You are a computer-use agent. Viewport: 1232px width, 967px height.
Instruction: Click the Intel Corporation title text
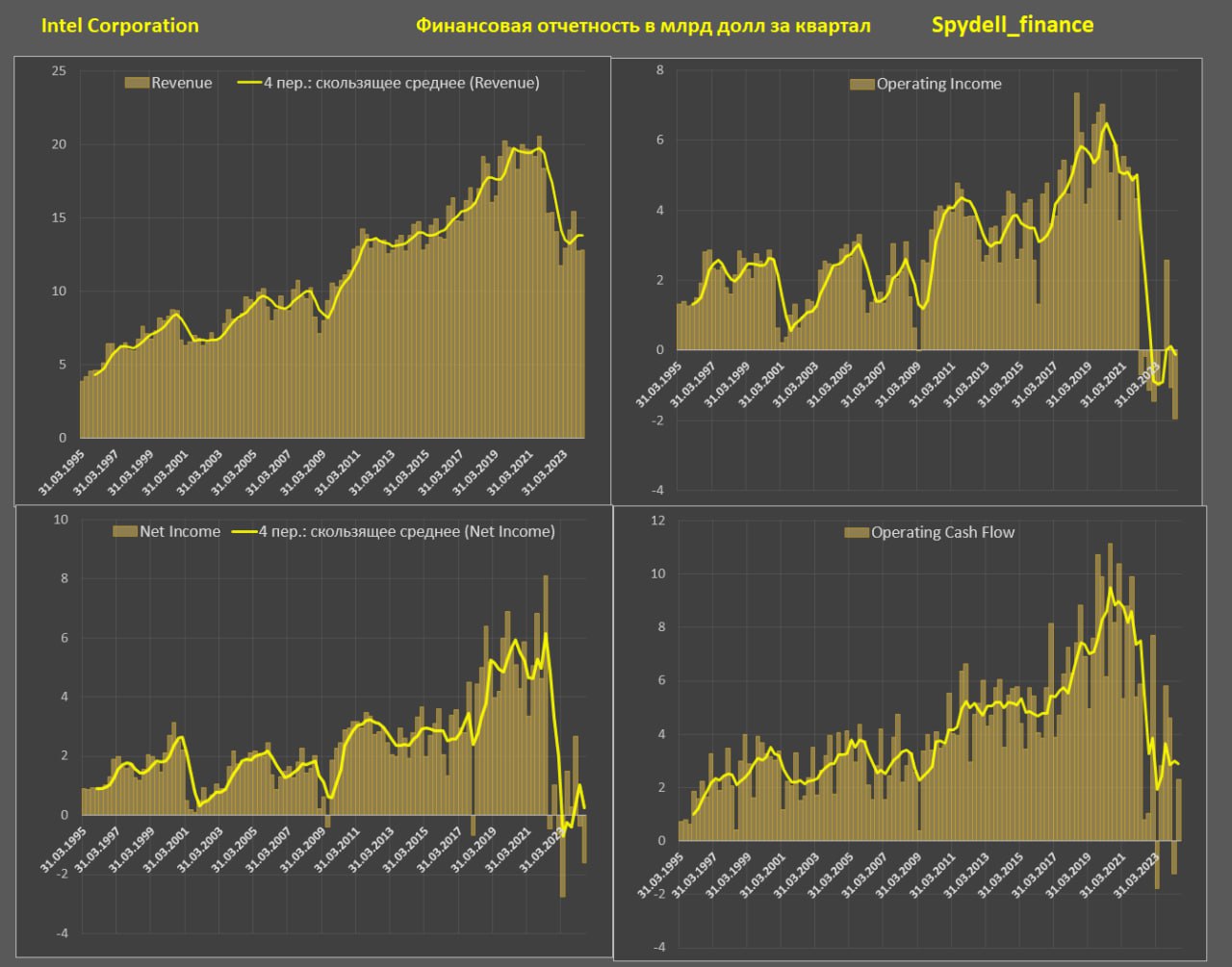[x=119, y=26]
